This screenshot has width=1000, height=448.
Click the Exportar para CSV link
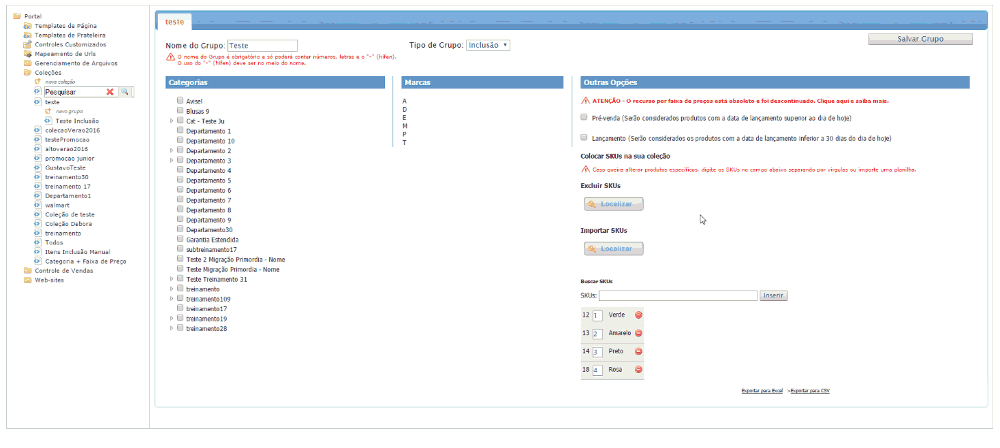(x=810, y=390)
